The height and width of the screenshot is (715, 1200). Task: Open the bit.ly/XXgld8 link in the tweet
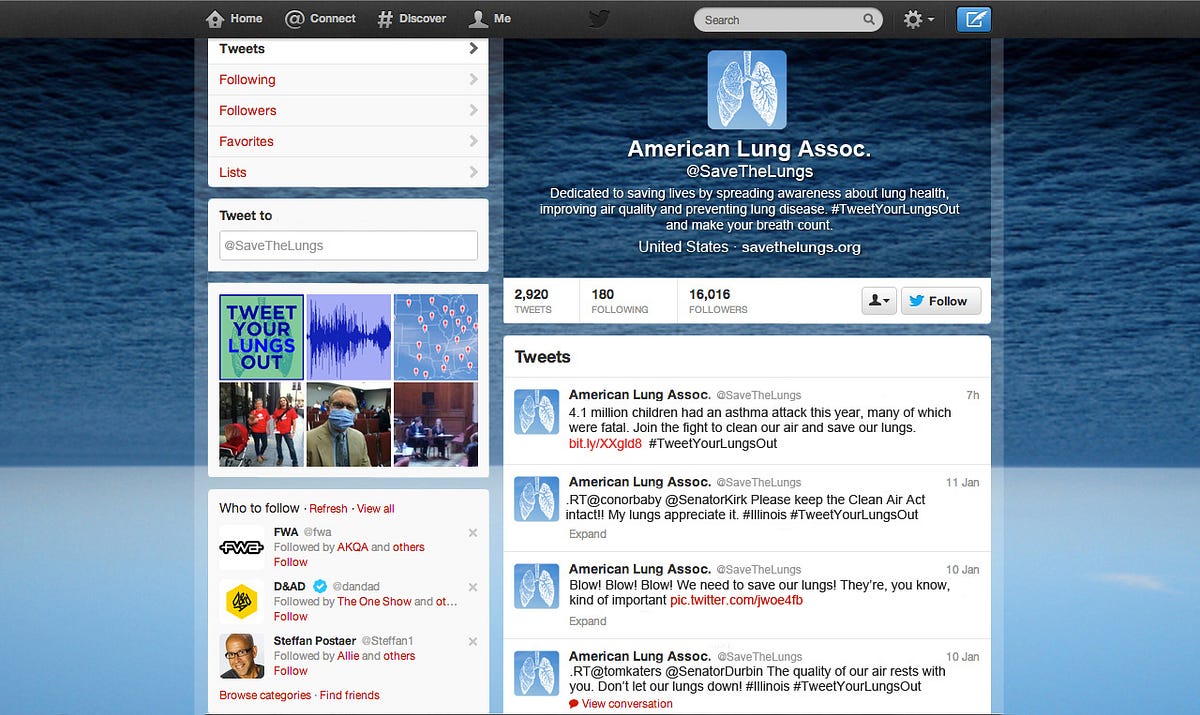(605, 443)
